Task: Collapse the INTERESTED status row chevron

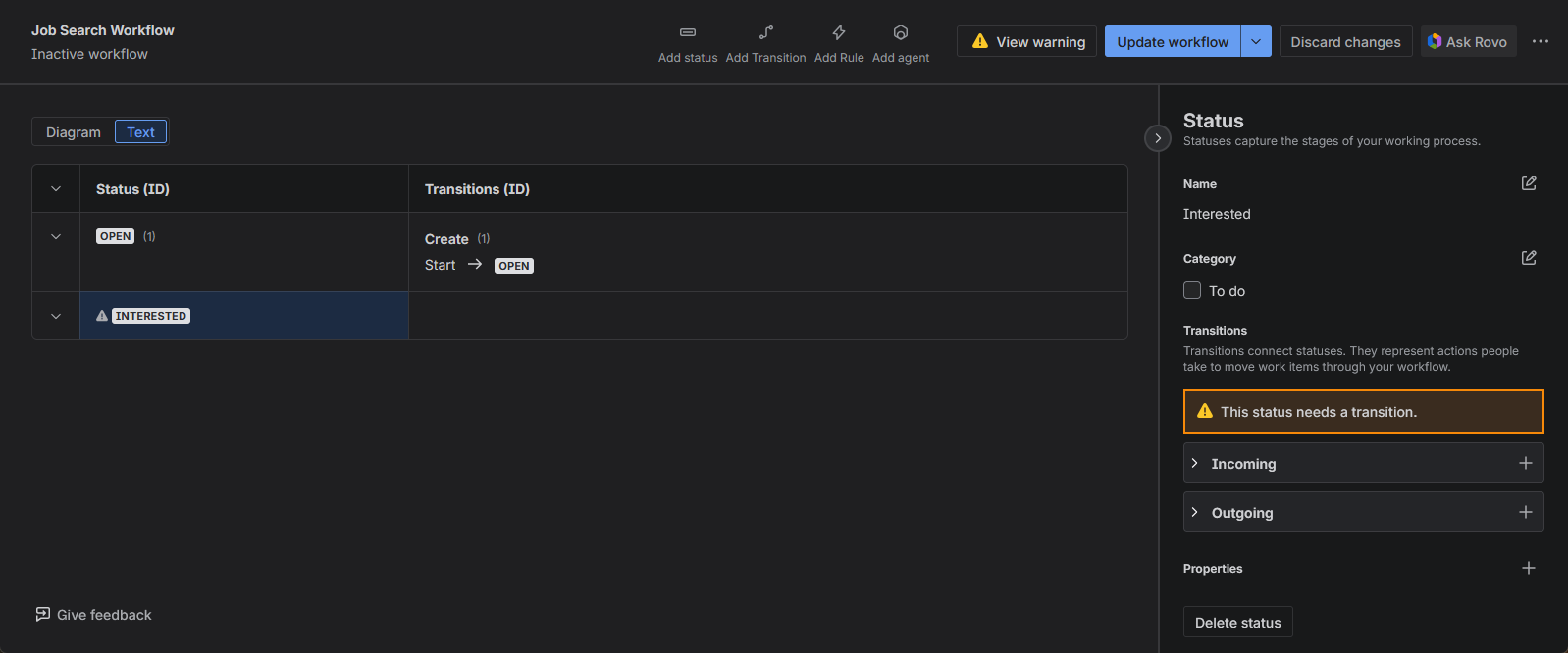Action: pyautogui.click(x=56, y=316)
